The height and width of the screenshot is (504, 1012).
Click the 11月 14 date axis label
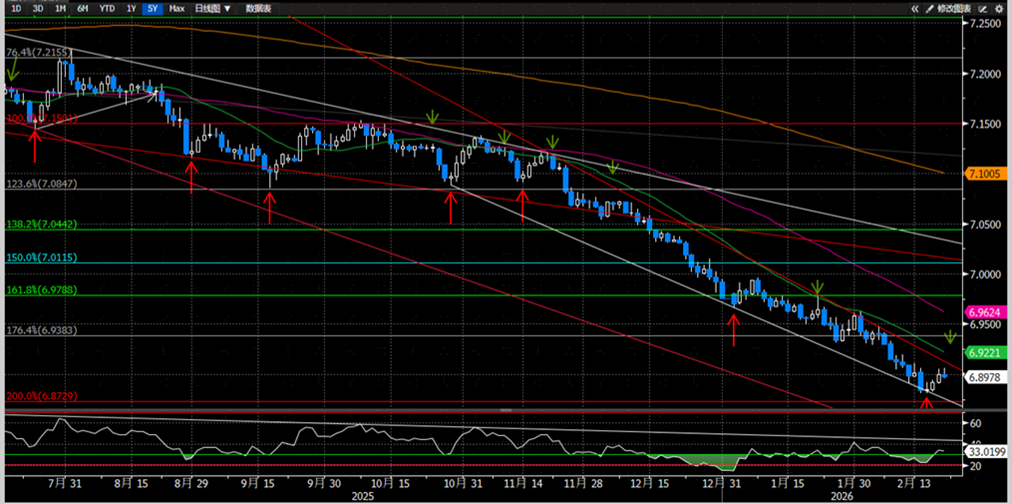523,482
